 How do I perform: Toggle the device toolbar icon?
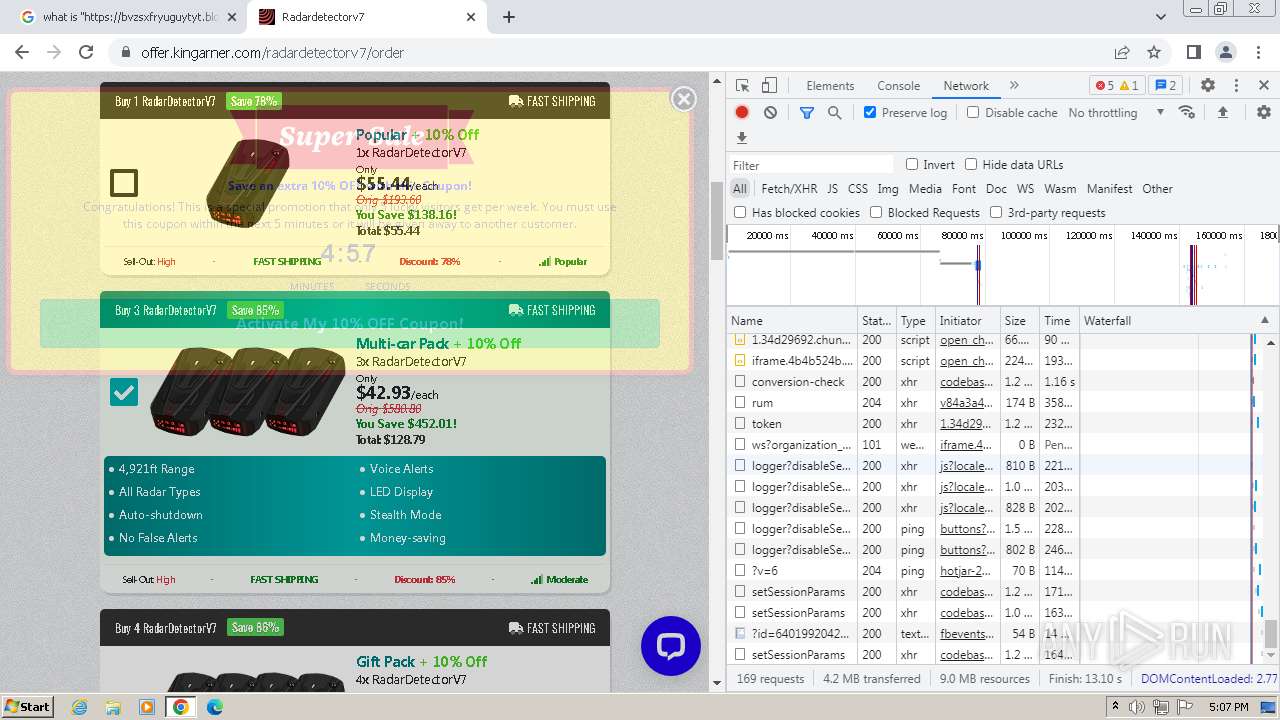769,86
